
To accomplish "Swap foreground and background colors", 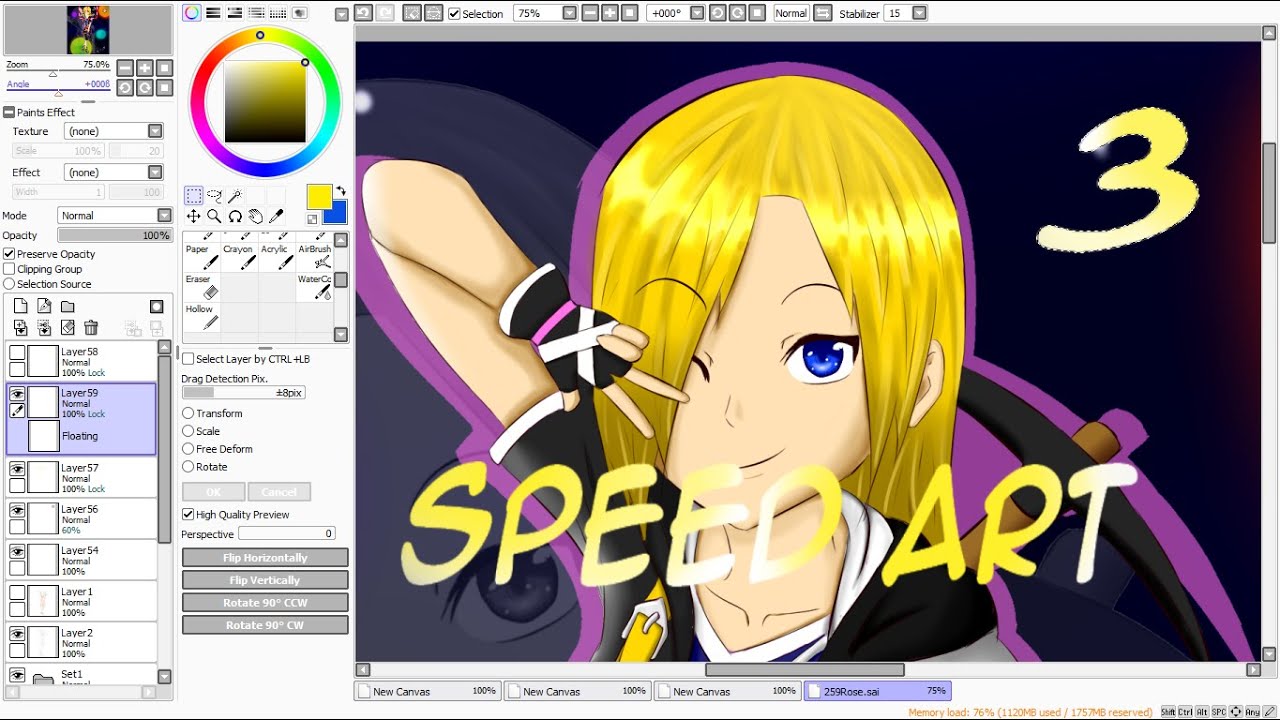I will pos(340,191).
